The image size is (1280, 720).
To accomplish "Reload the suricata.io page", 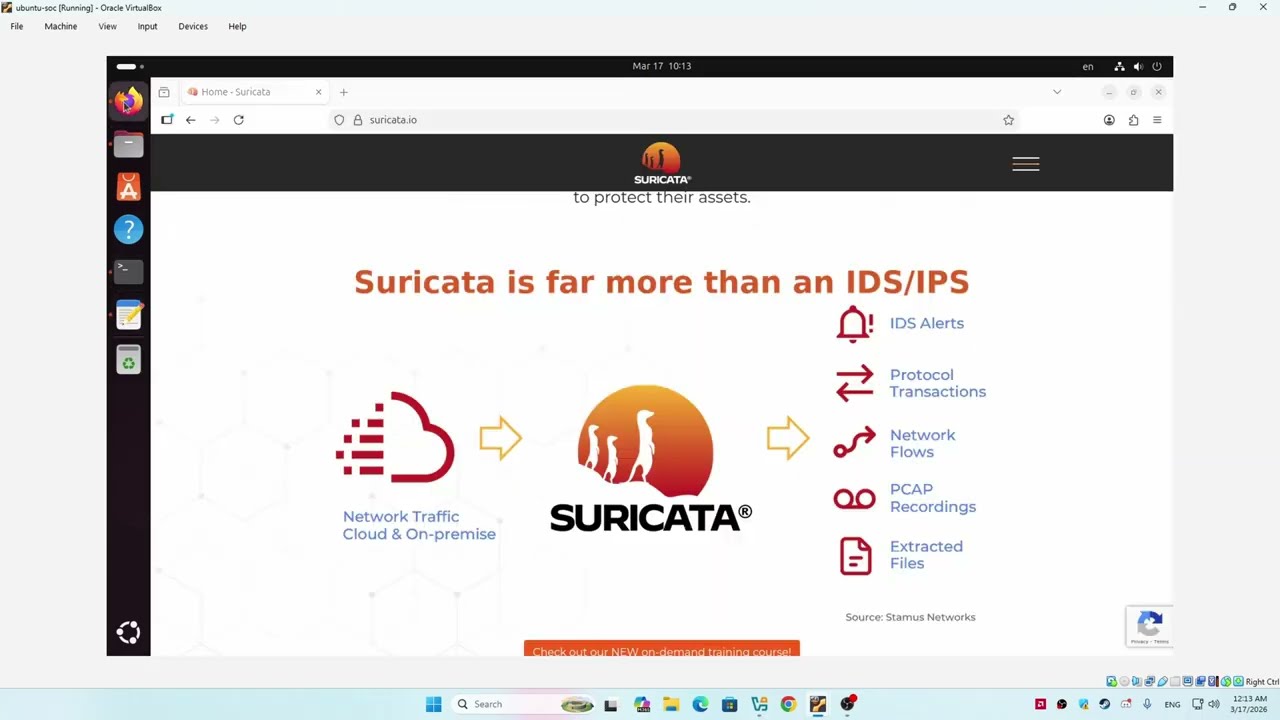I will point(238,120).
